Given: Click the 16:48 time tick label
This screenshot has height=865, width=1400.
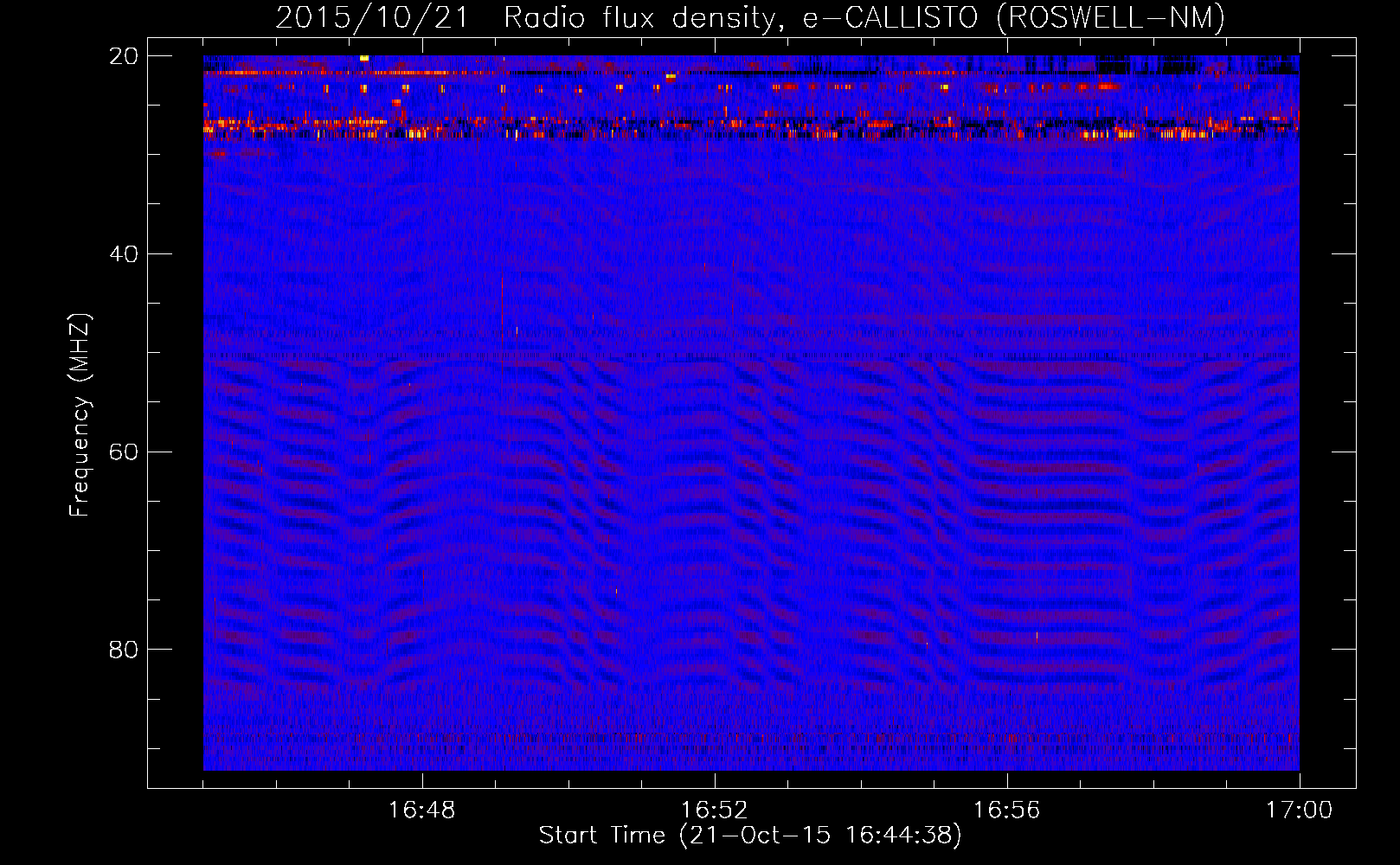Looking at the screenshot, I should pyautogui.click(x=422, y=810).
